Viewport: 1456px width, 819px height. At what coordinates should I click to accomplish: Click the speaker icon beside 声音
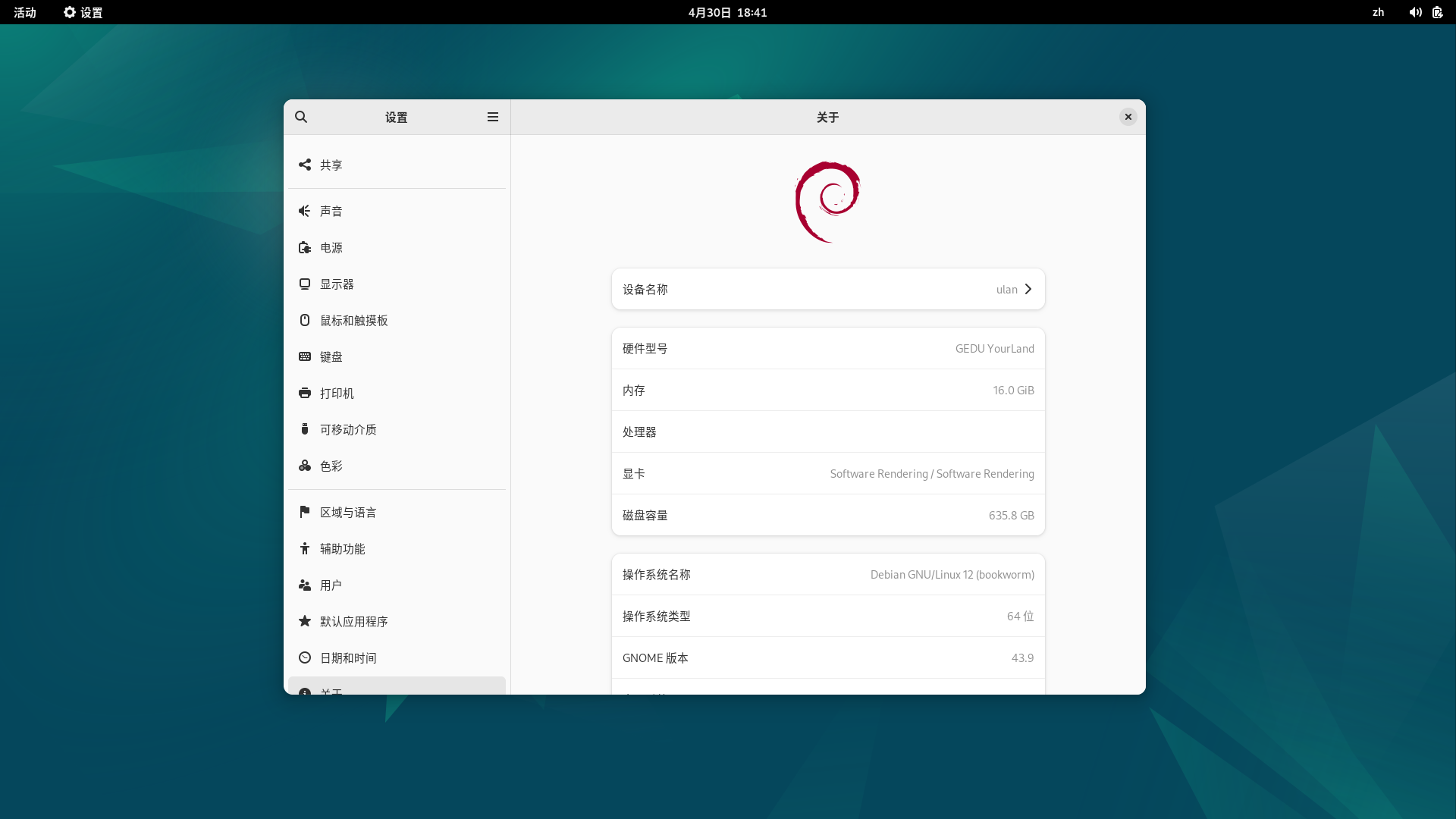coord(305,211)
